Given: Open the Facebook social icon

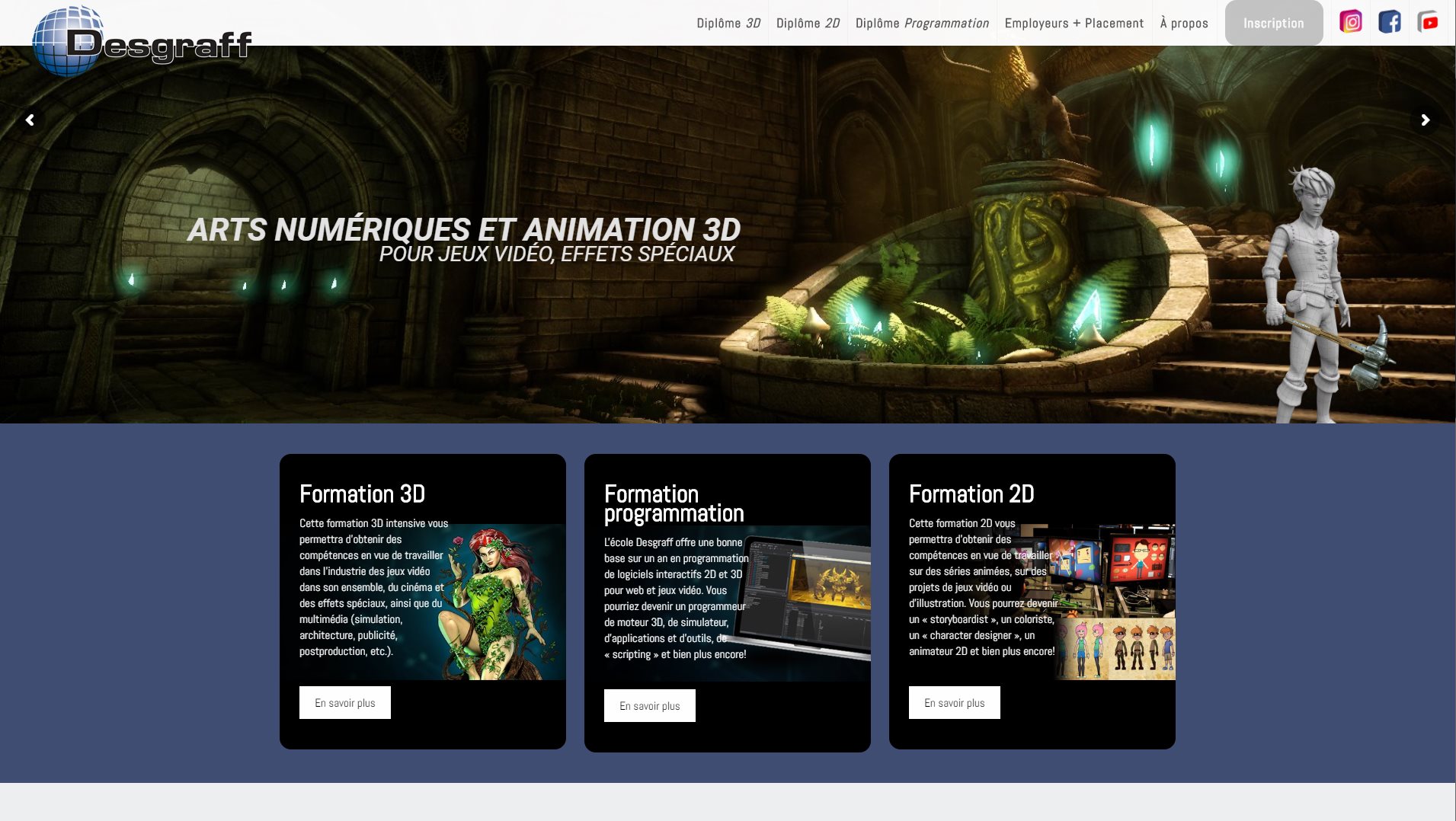Looking at the screenshot, I should (1390, 22).
